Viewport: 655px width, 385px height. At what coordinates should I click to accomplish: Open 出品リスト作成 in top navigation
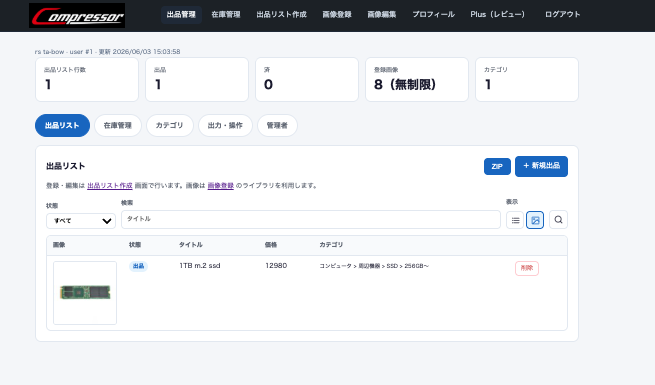point(282,15)
